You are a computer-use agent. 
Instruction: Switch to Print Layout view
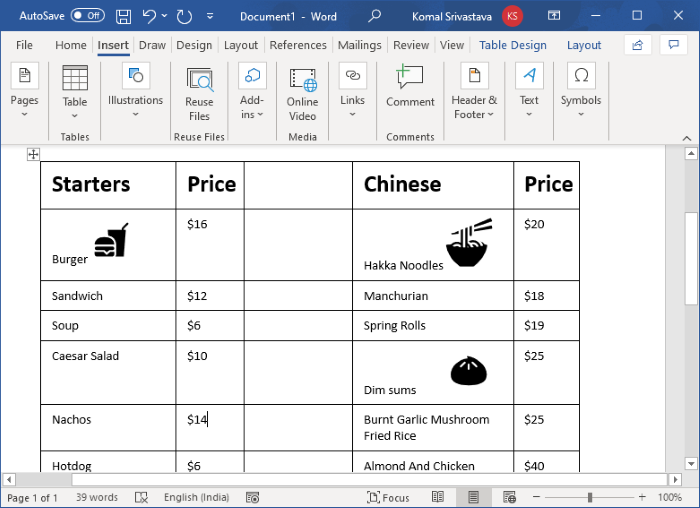tap(473, 497)
